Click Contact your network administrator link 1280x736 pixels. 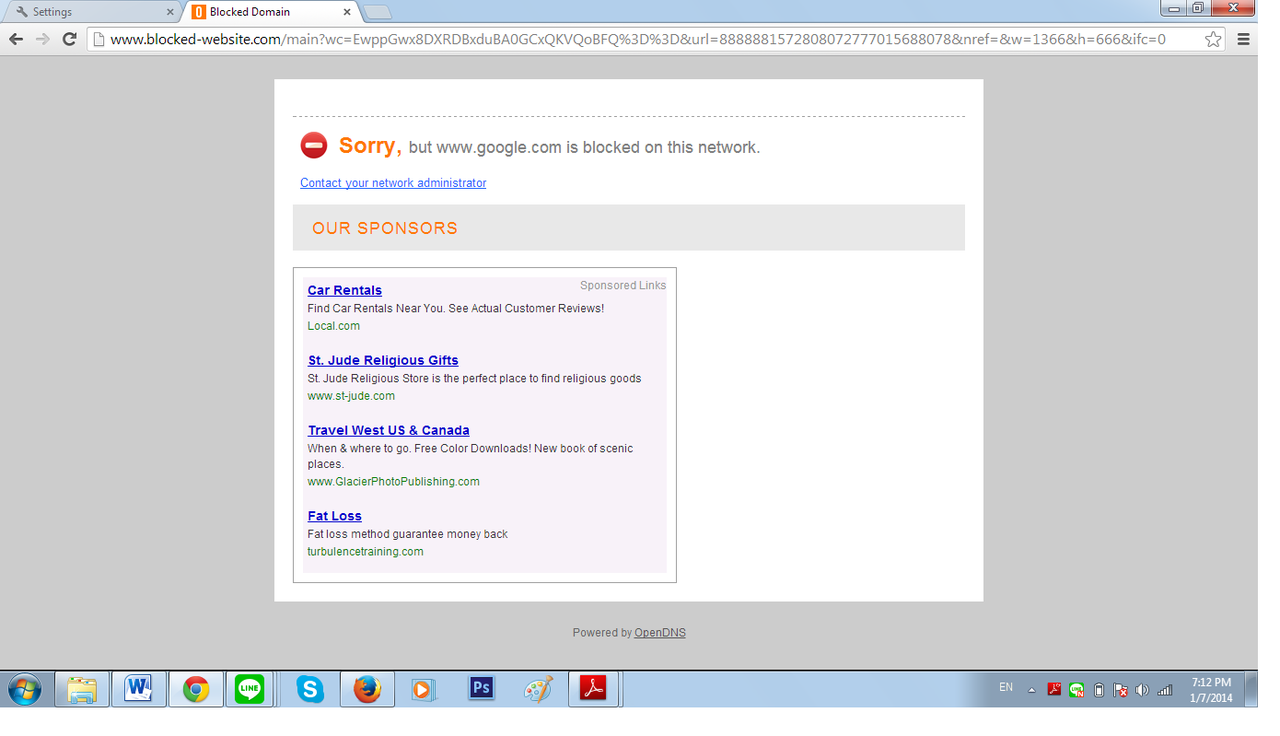393,183
